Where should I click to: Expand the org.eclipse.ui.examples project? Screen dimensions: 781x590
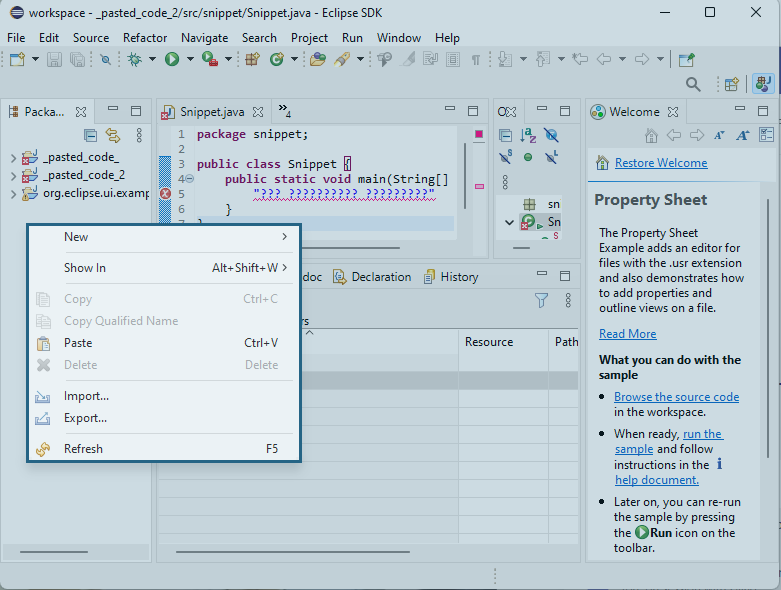pos(13,193)
